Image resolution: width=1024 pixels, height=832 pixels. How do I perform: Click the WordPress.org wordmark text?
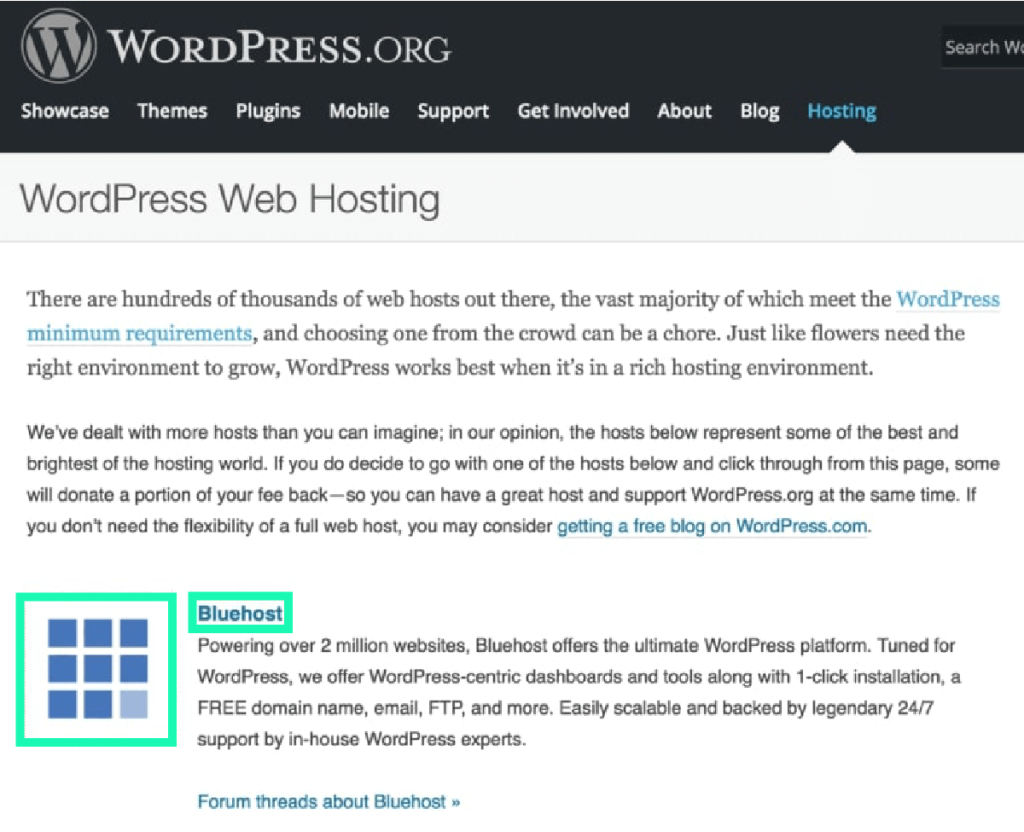[x=279, y=46]
